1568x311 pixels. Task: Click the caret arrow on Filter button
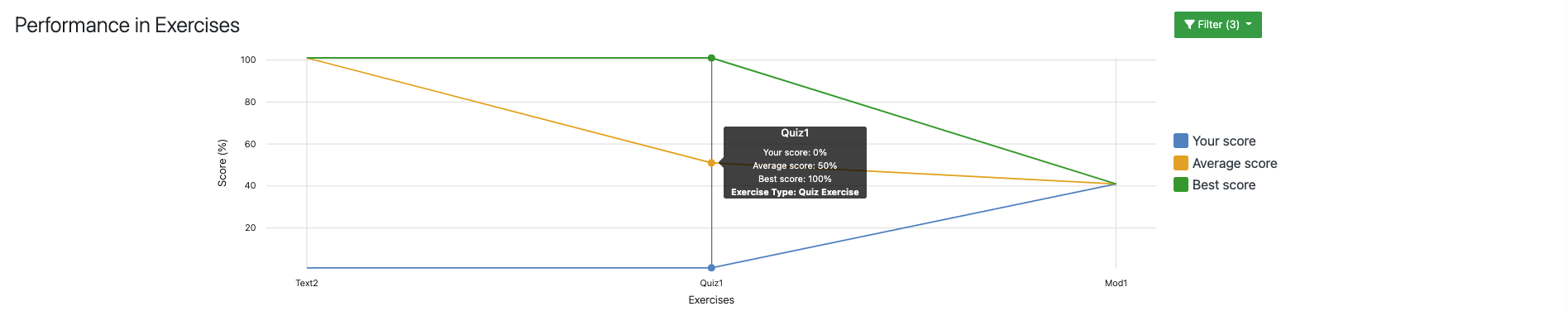(1249, 25)
